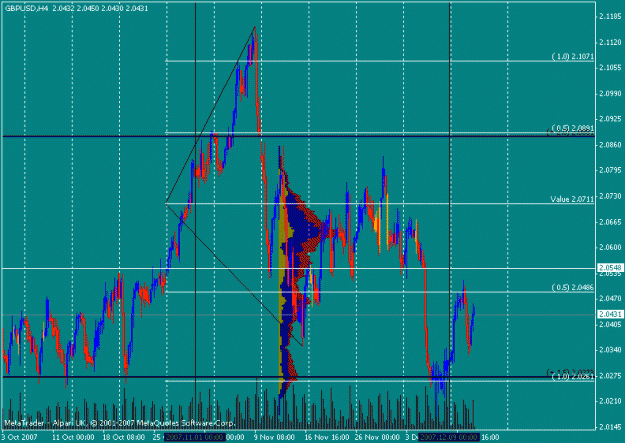
Task: Click the 2.1055 price axis value
Action: click(610, 68)
